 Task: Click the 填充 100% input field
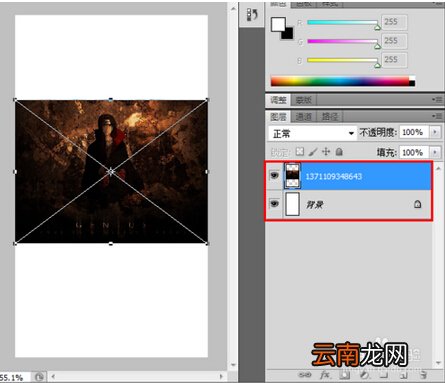tap(414, 152)
